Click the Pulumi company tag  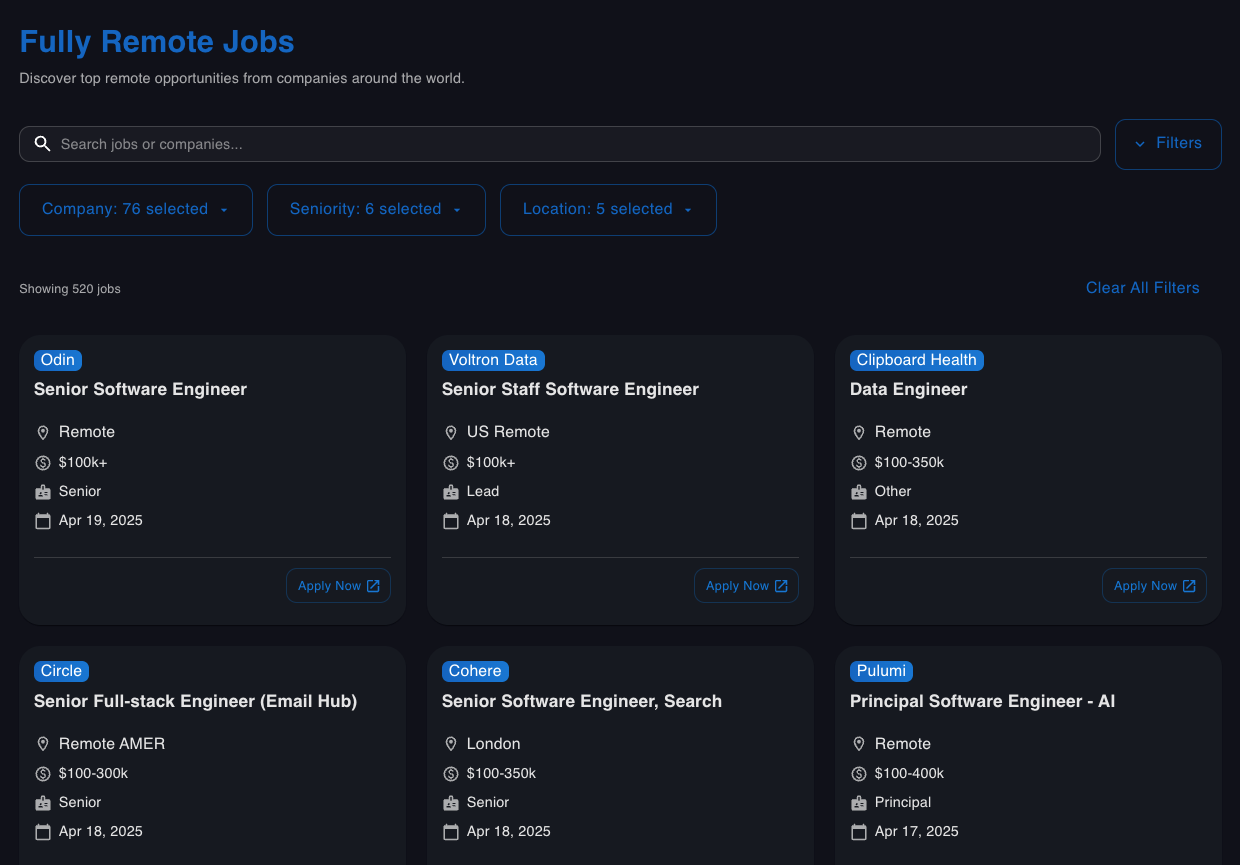click(881, 671)
